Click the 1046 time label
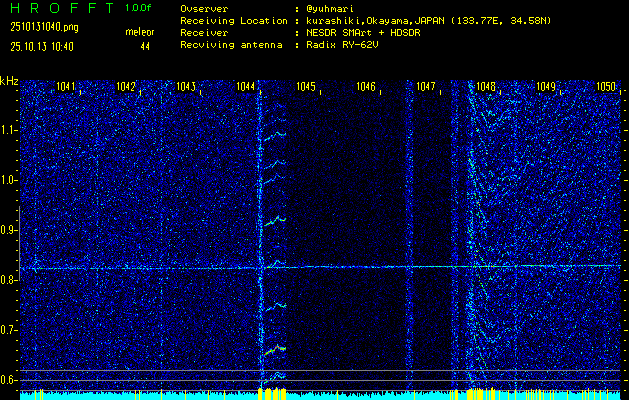629x400 pixels. click(366, 86)
